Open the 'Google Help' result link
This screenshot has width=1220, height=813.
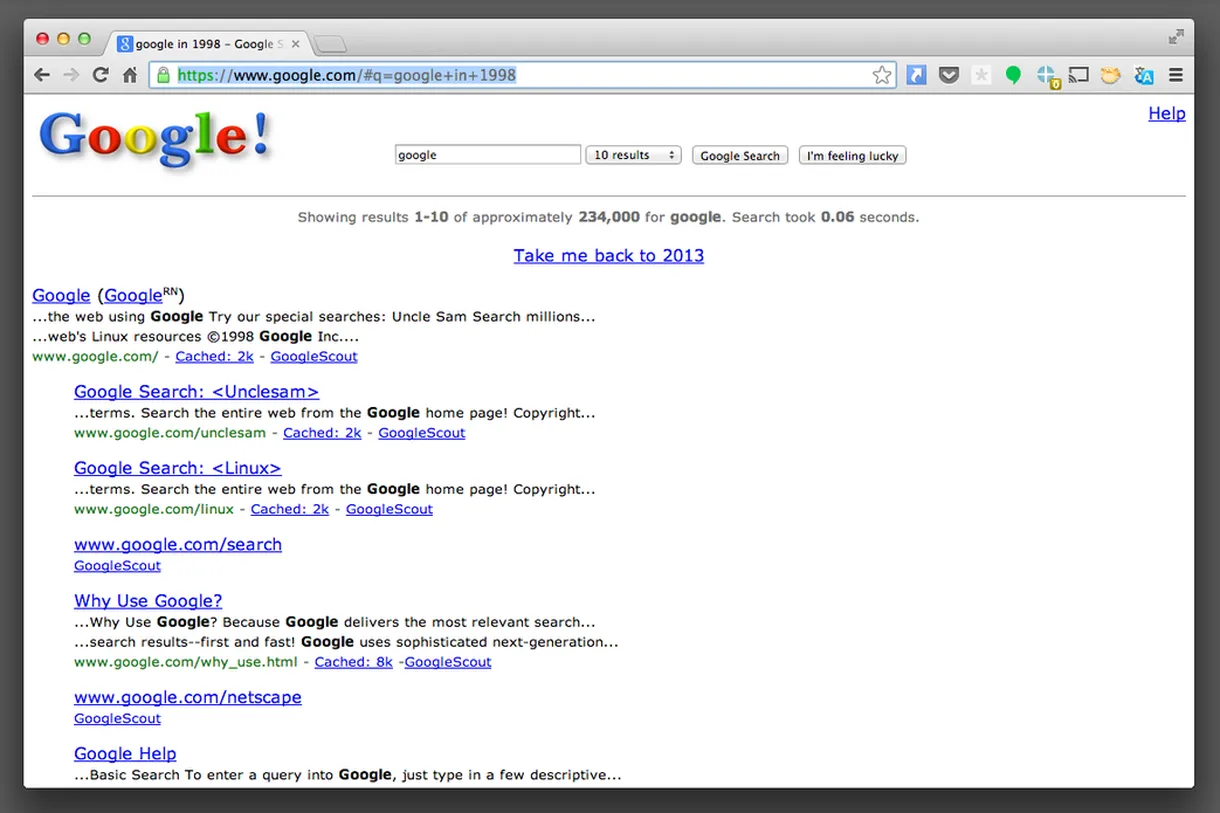point(125,754)
